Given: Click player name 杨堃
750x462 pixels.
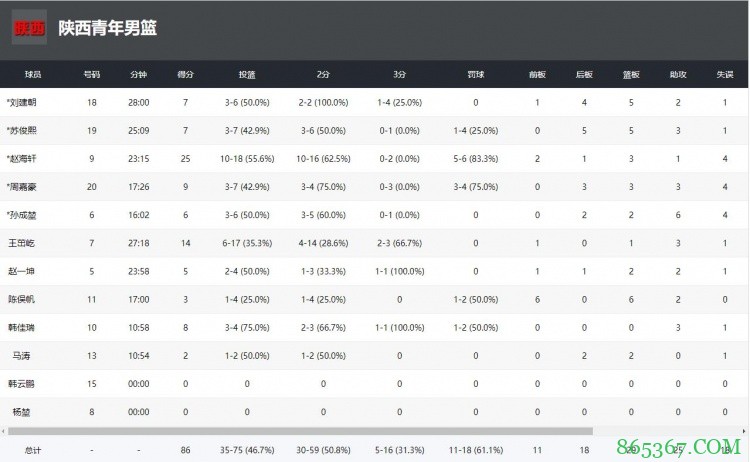Looking at the screenshot, I should click(x=23, y=411).
